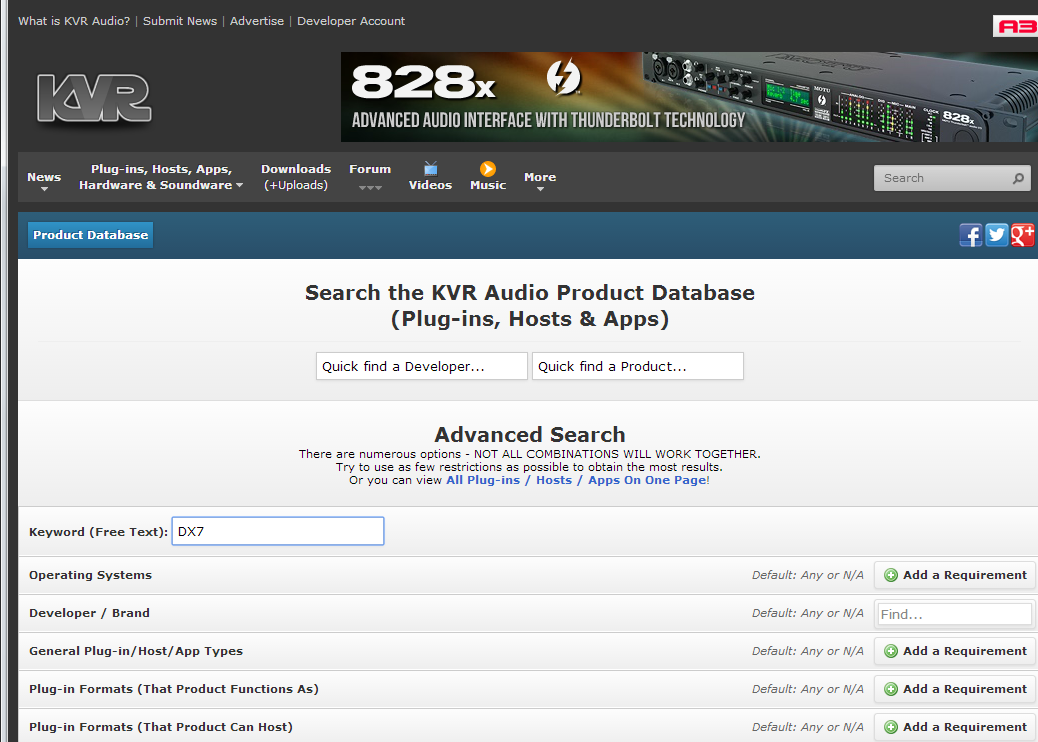Click the search magnifier icon

1018,178
